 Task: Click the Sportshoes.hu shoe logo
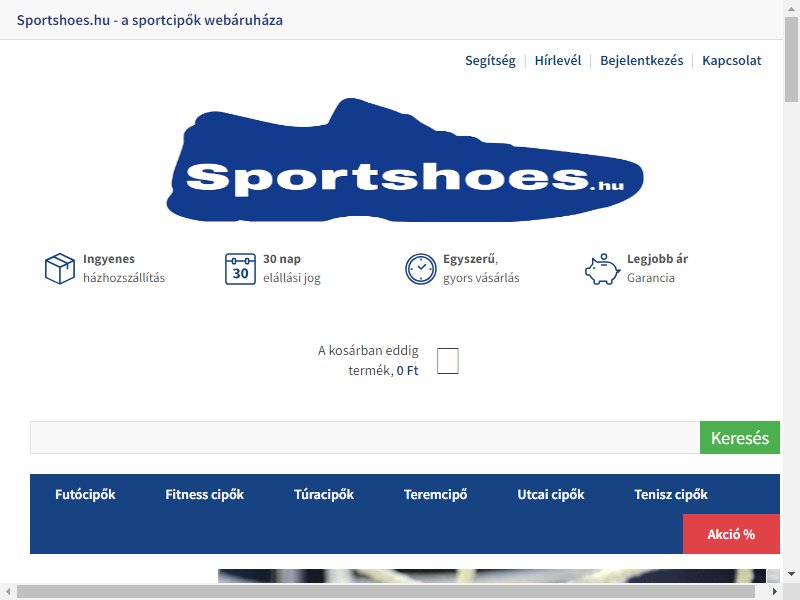pyautogui.click(x=405, y=160)
